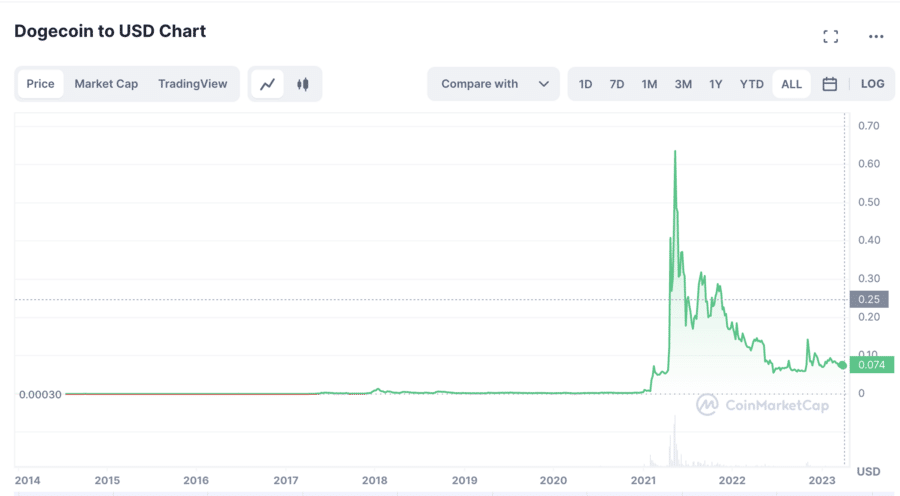Open the TradingView tab
Viewport: 900px width, 496px height.
[x=193, y=84]
